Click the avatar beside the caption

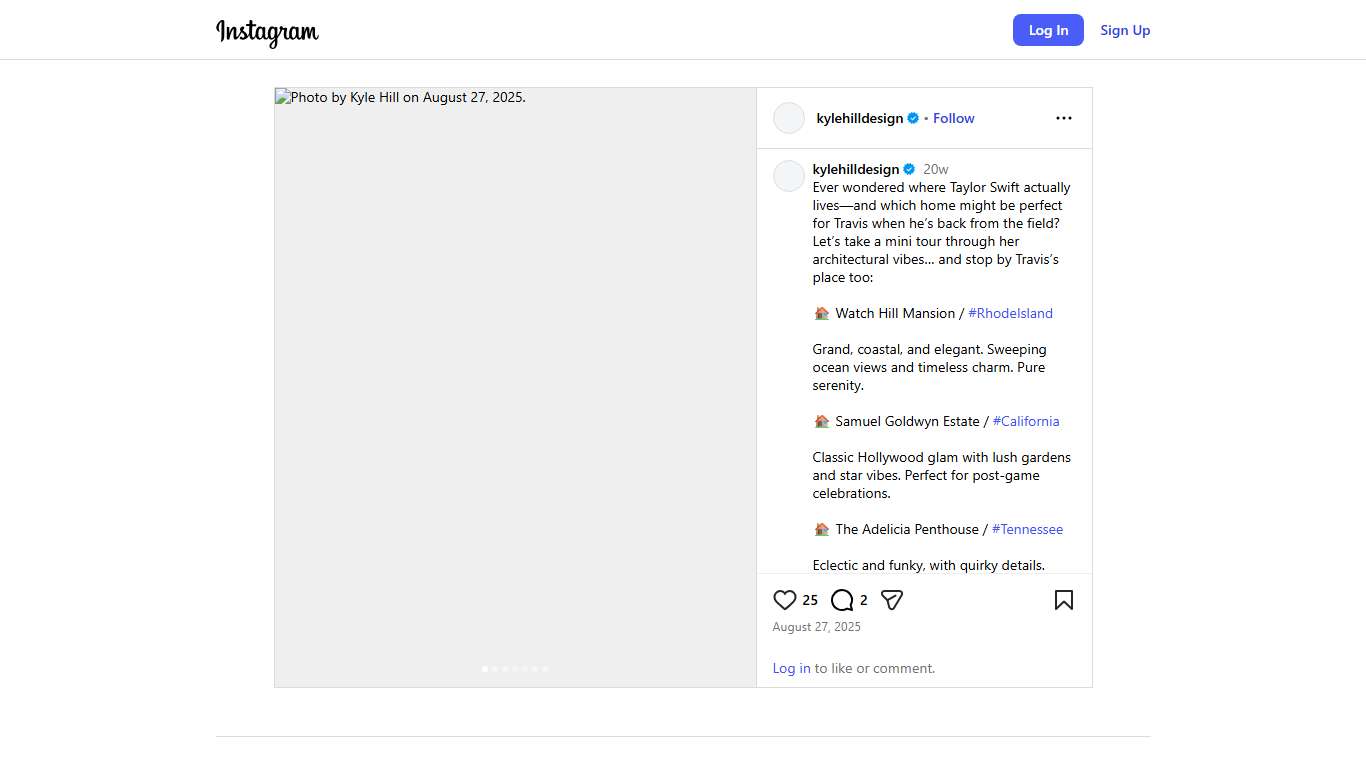(789, 176)
